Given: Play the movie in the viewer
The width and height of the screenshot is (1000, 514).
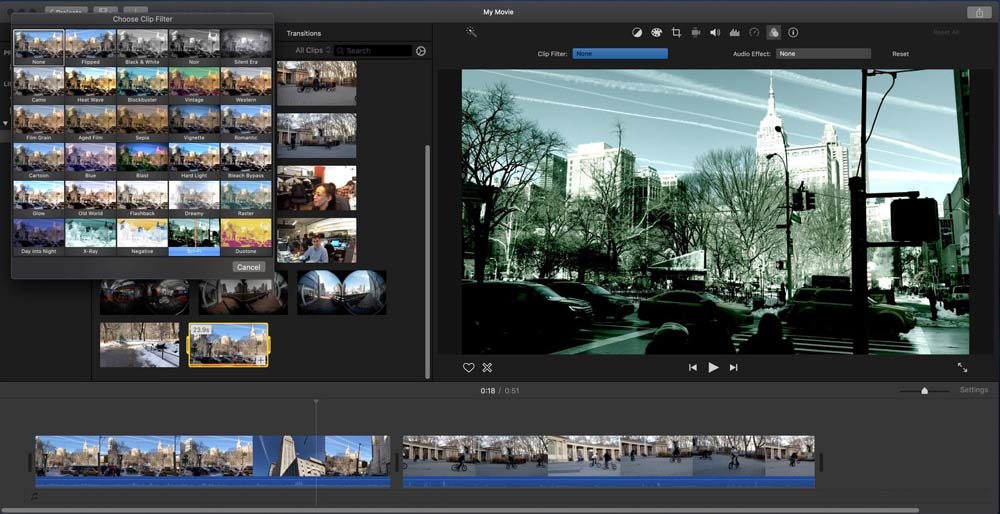Looking at the screenshot, I should (713, 367).
